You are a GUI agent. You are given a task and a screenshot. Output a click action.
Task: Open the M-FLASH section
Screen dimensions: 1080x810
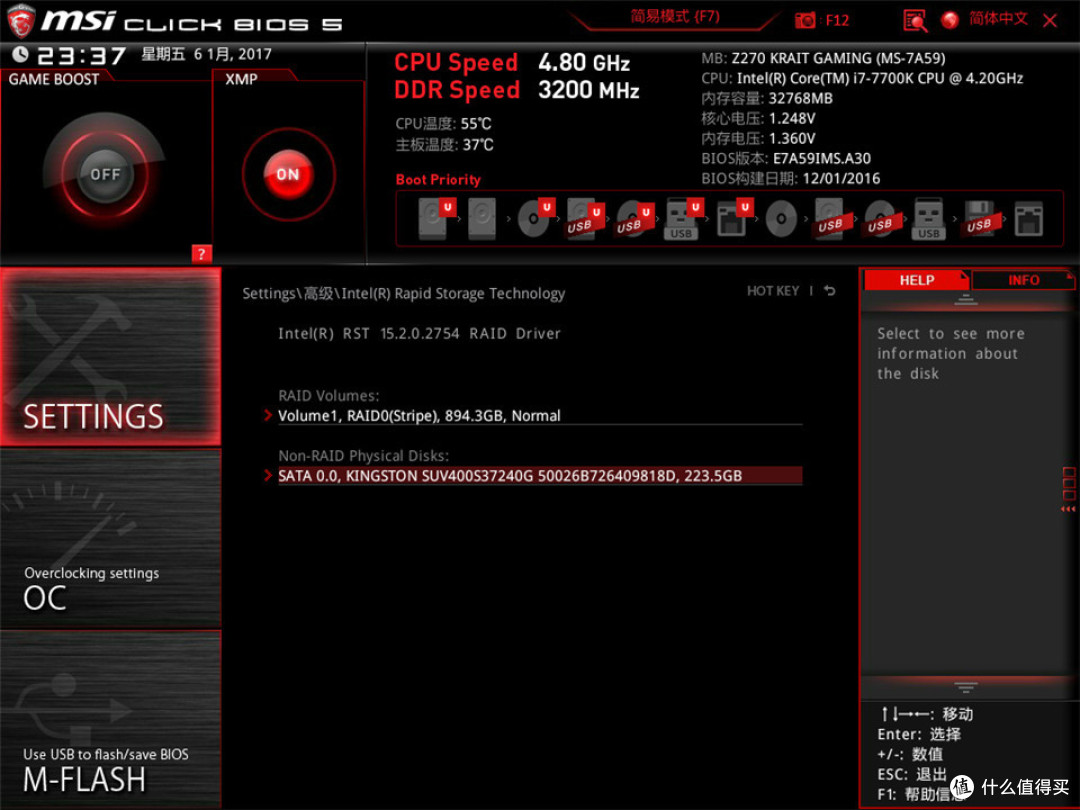(x=110, y=720)
